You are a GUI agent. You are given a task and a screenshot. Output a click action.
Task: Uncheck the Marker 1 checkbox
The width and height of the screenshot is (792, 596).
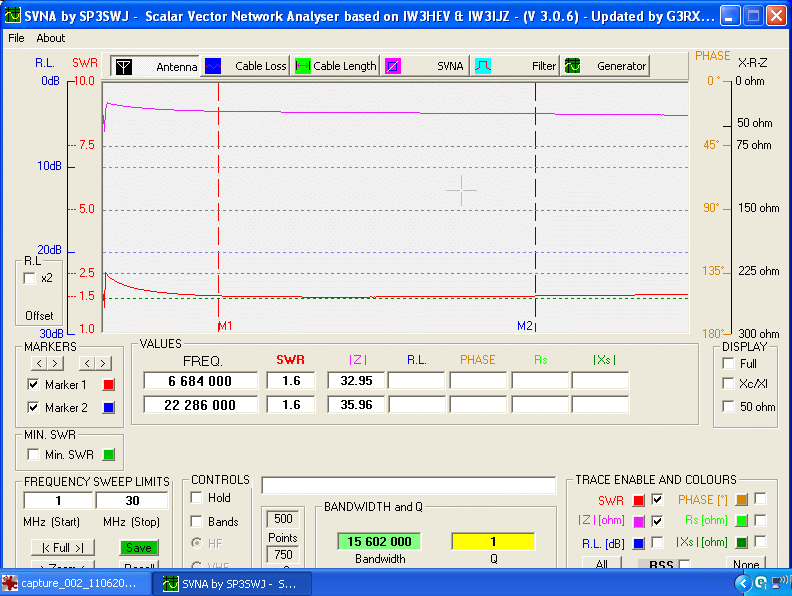click(x=34, y=385)
